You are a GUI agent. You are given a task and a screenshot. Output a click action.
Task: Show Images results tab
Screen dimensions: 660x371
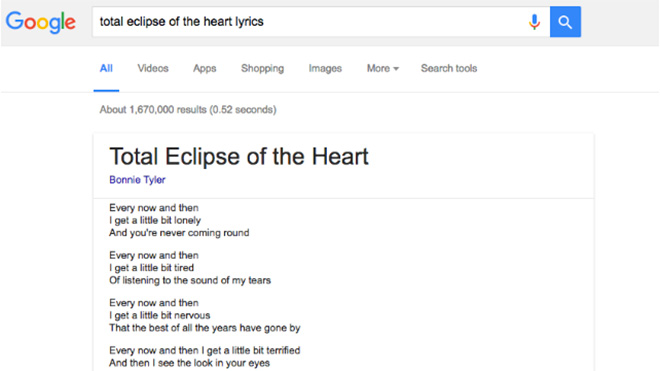[x=325, y=68]
